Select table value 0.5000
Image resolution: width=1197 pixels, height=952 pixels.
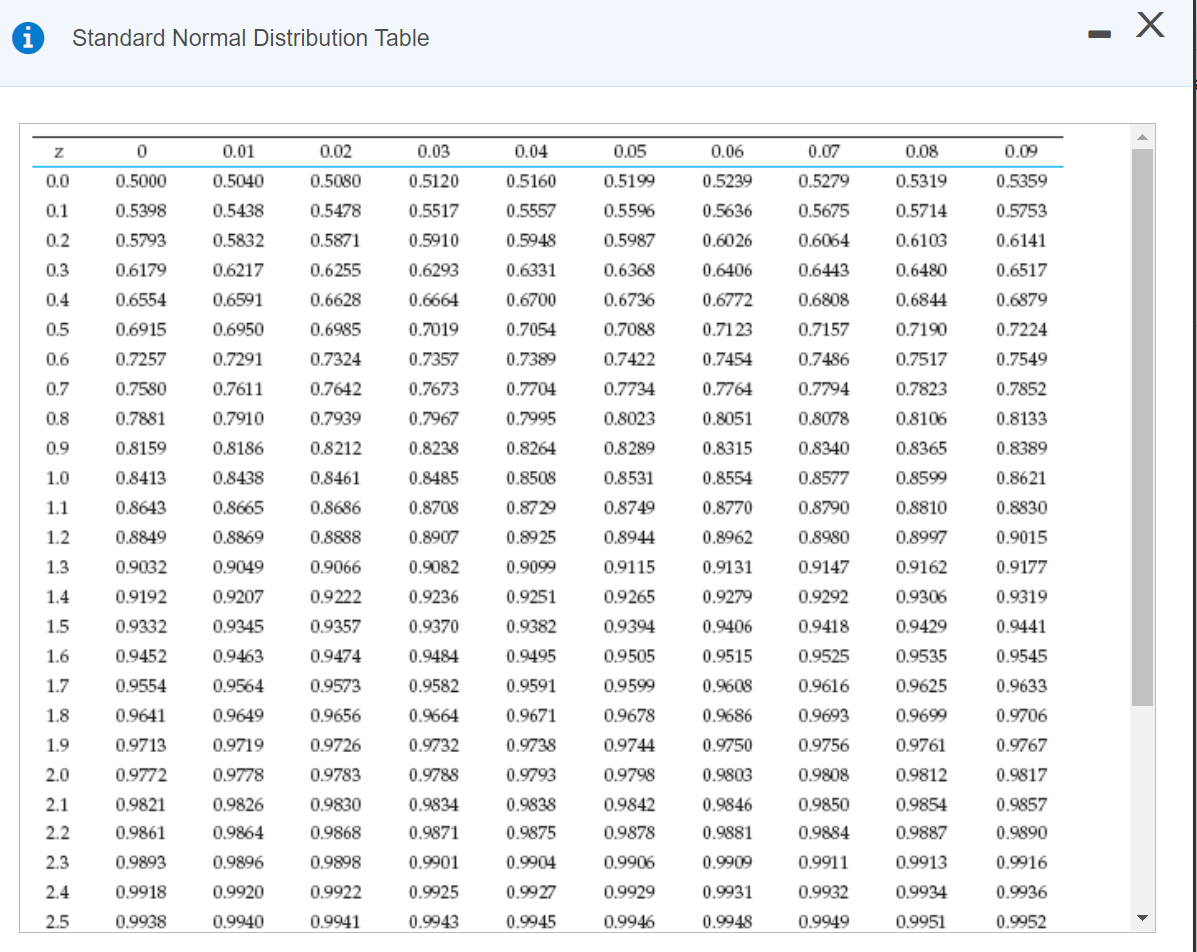point(141,179)
